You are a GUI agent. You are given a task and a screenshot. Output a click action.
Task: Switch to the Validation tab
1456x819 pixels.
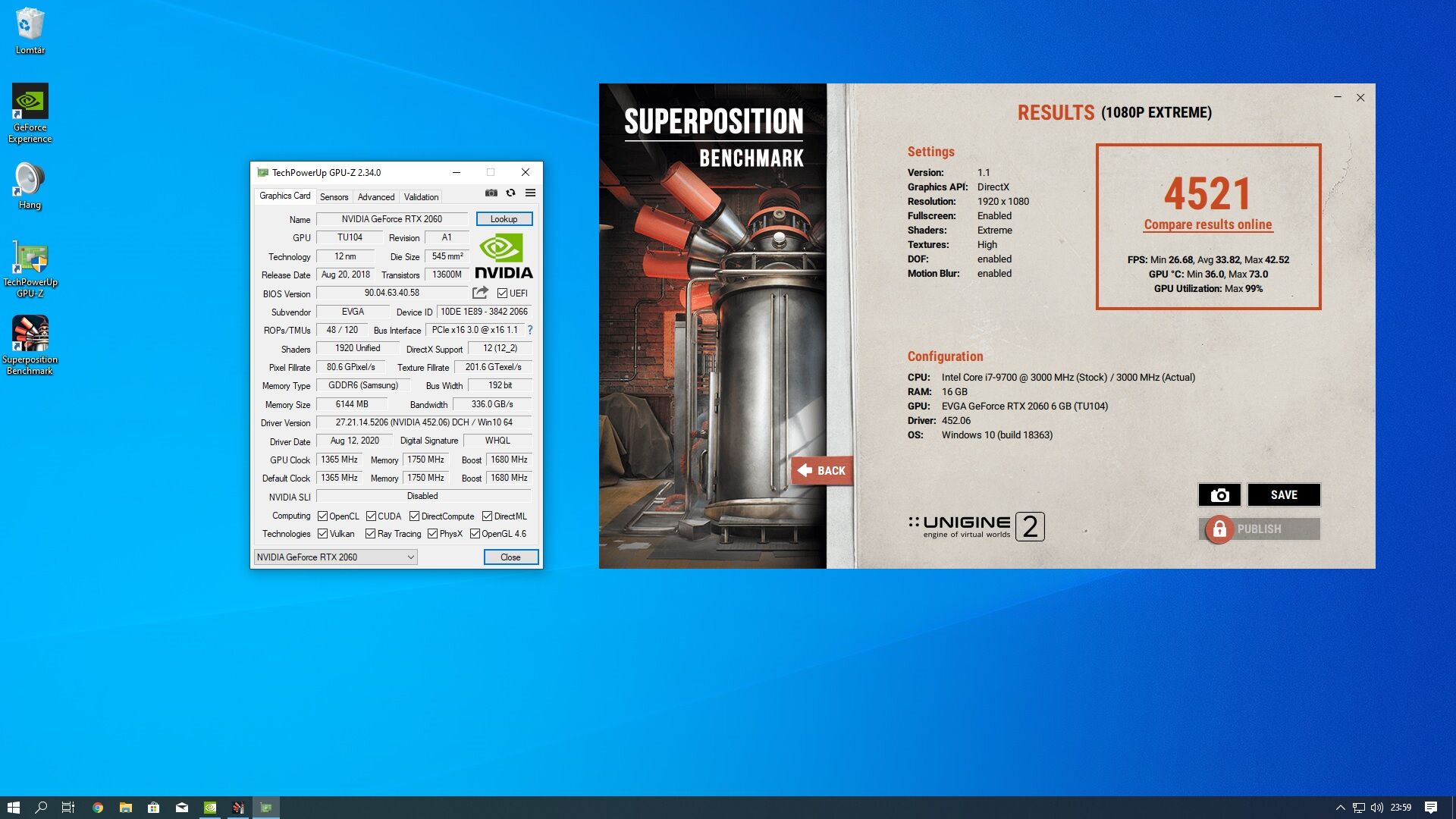pyautogui.click(x=421, y=197)
